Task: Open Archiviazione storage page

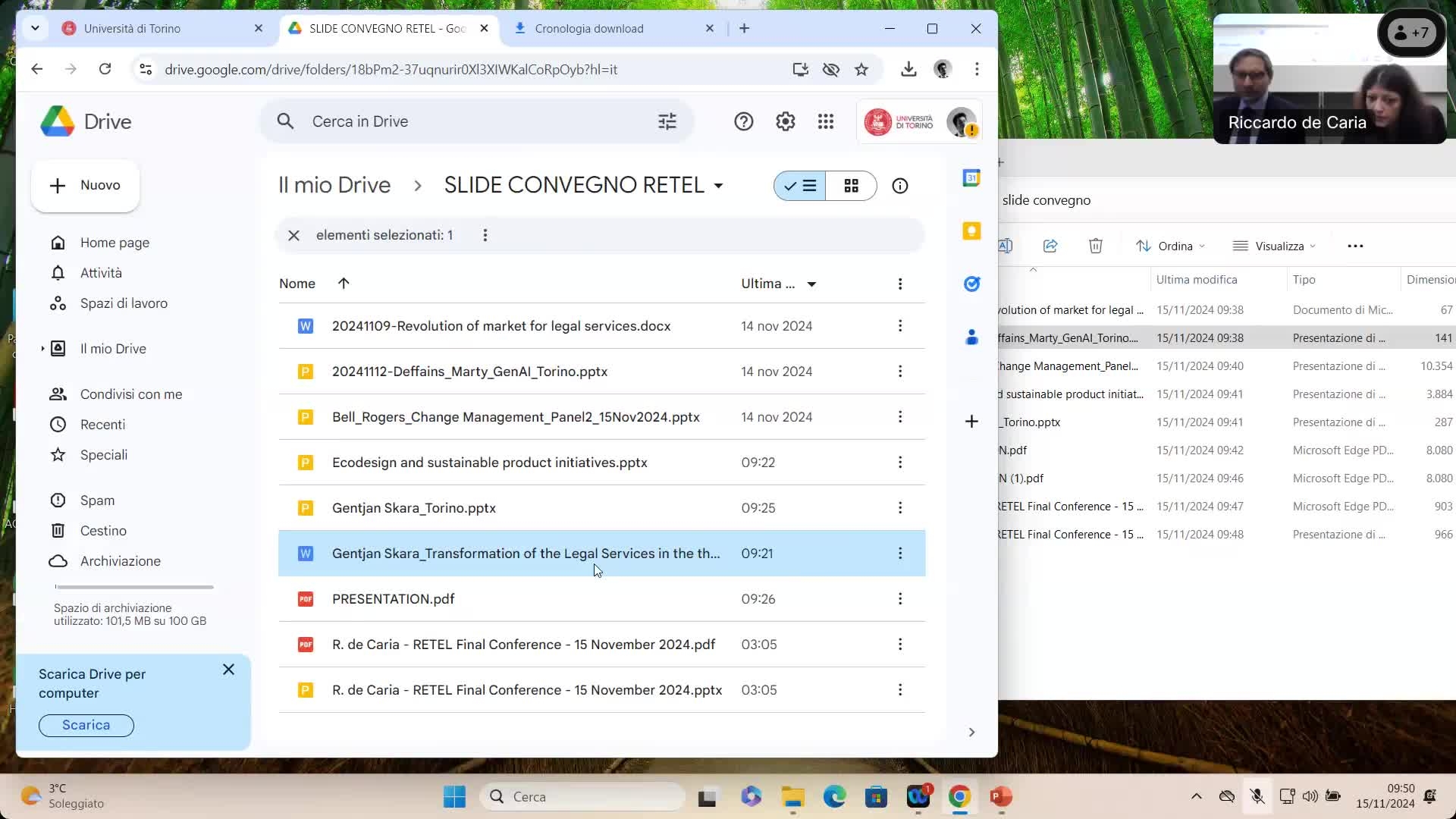Action: point(121,561)
